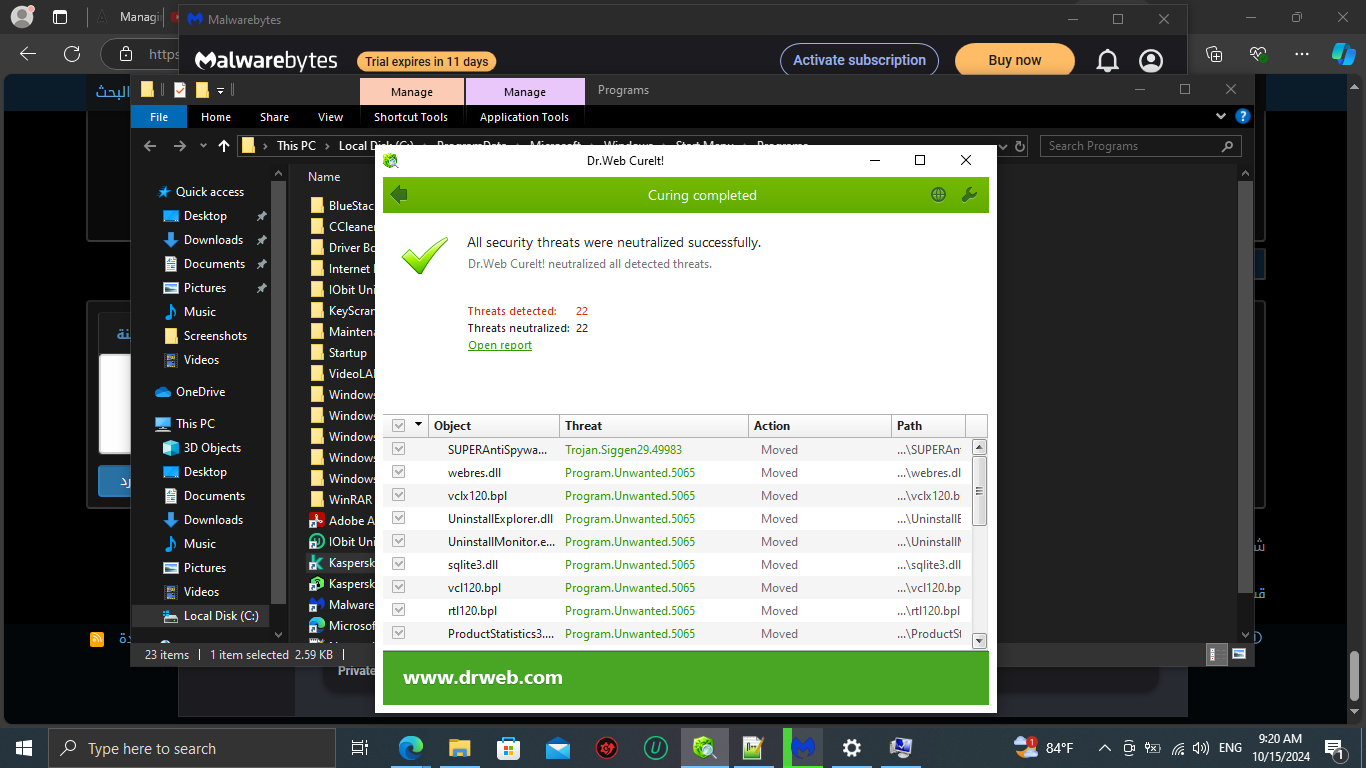Screen dimensions: 1366x768
Task: Collapse the Explorer ribbon chevron
Action: point(1221,116)
